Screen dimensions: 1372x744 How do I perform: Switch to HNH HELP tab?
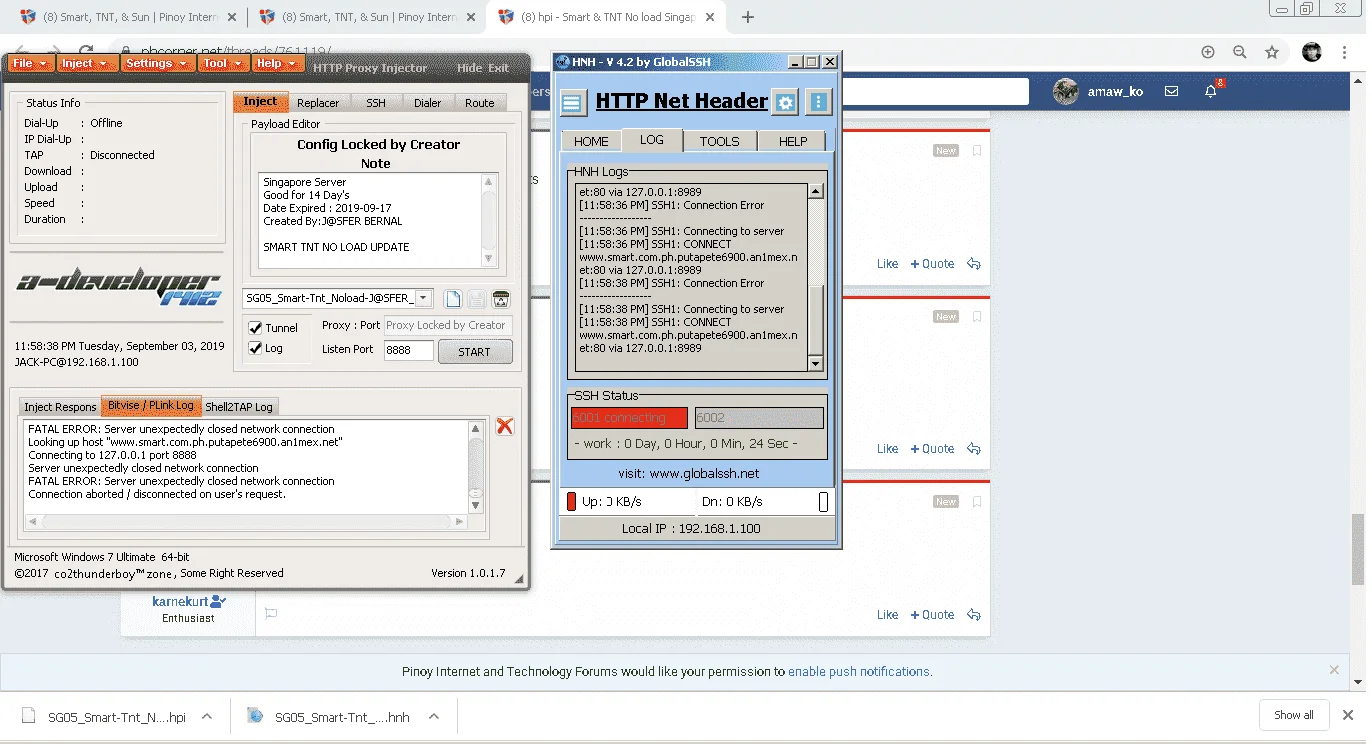[793, 141]
